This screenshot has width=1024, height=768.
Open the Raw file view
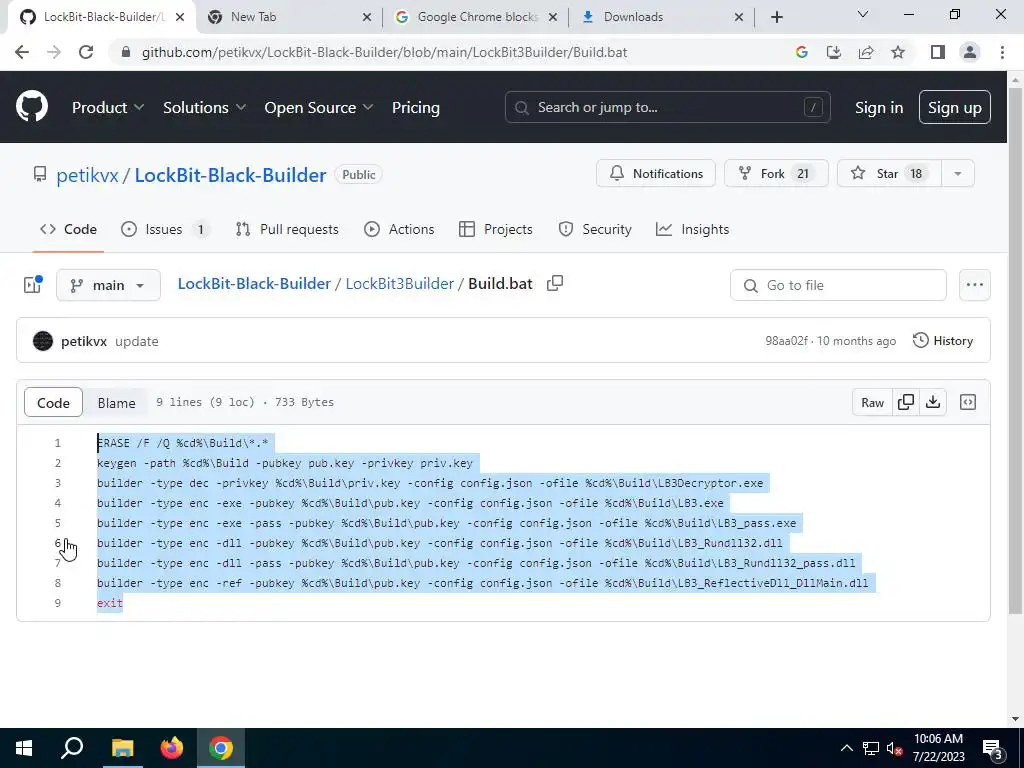[872, 402]
